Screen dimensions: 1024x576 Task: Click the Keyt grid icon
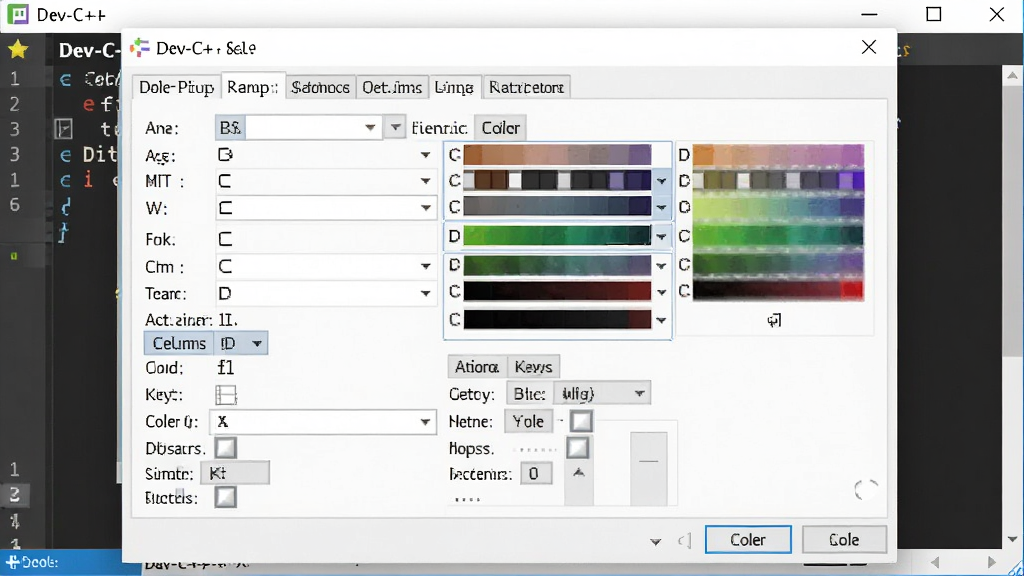point(226,395)
